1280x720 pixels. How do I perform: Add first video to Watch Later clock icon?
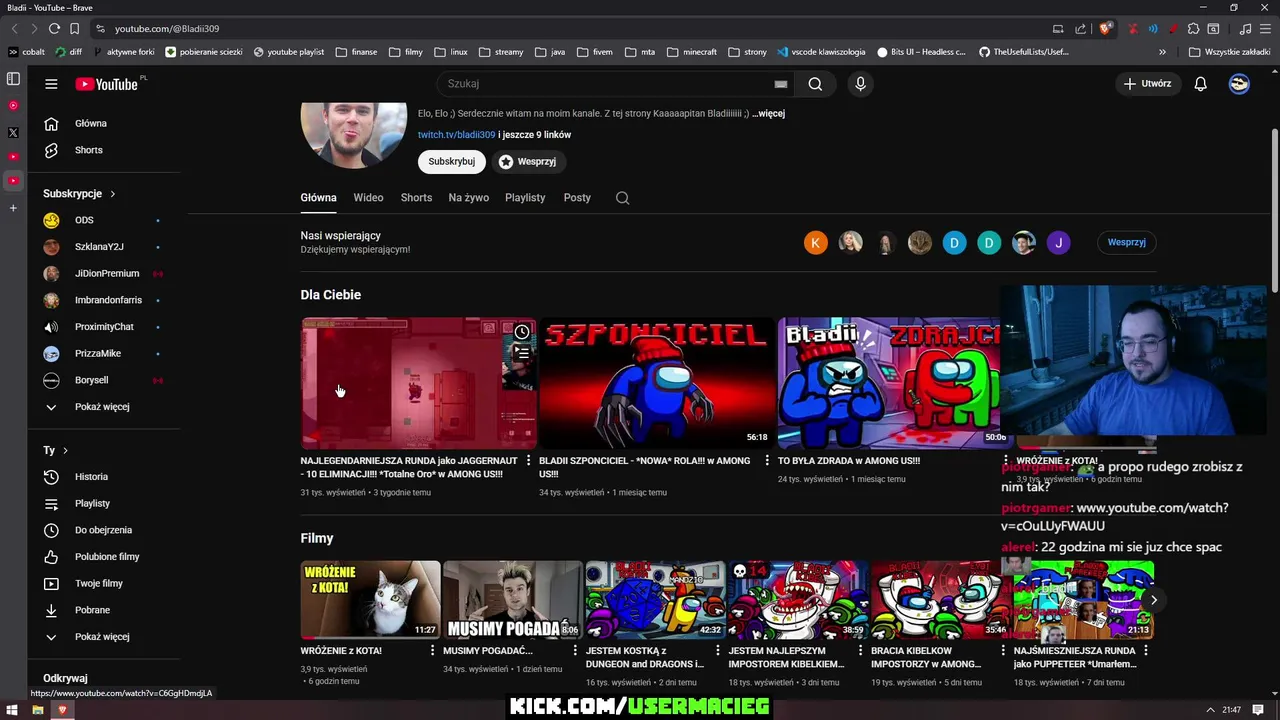(522, 332)
